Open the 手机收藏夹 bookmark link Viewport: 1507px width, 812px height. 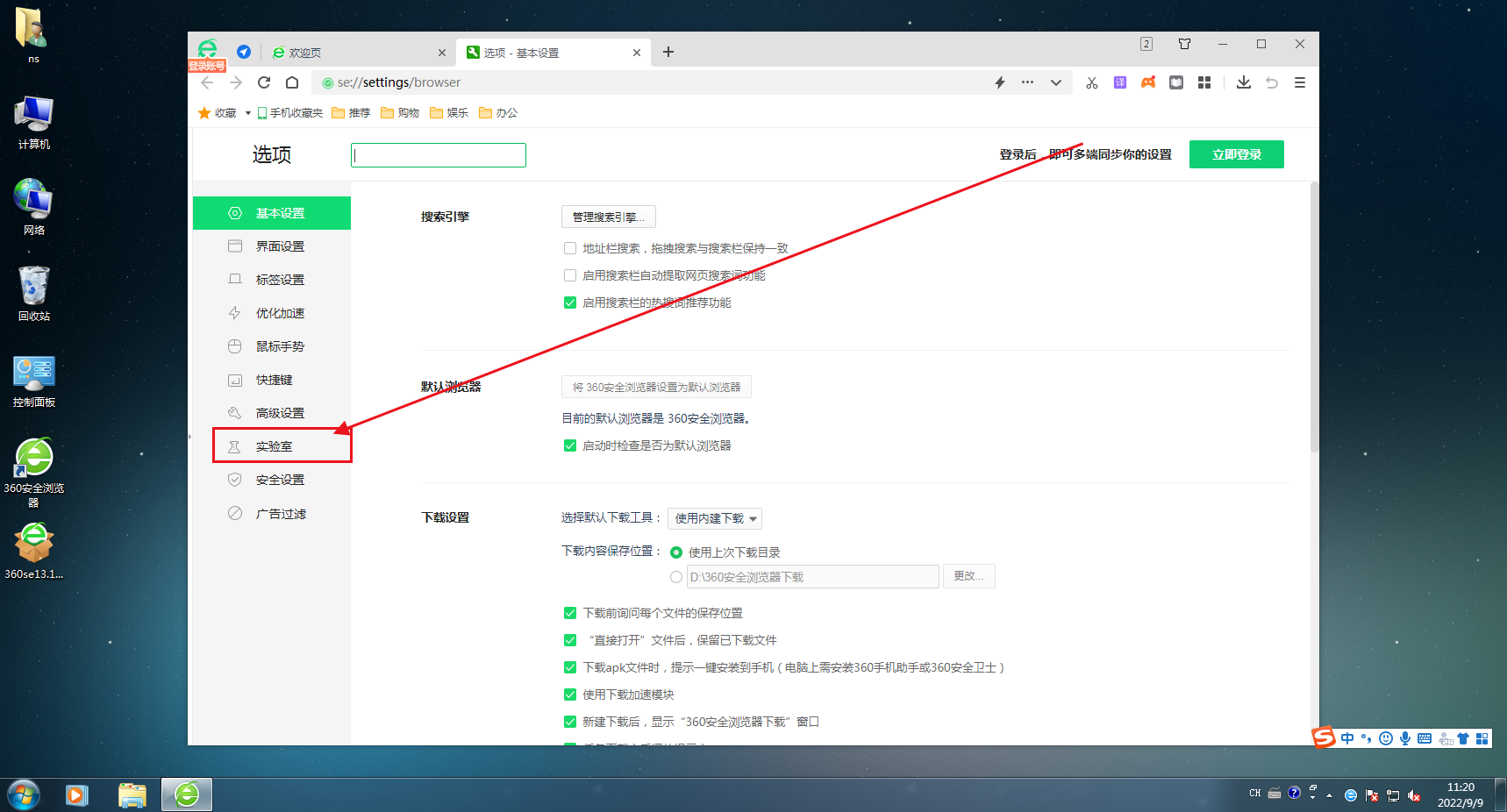coord(290,113)
